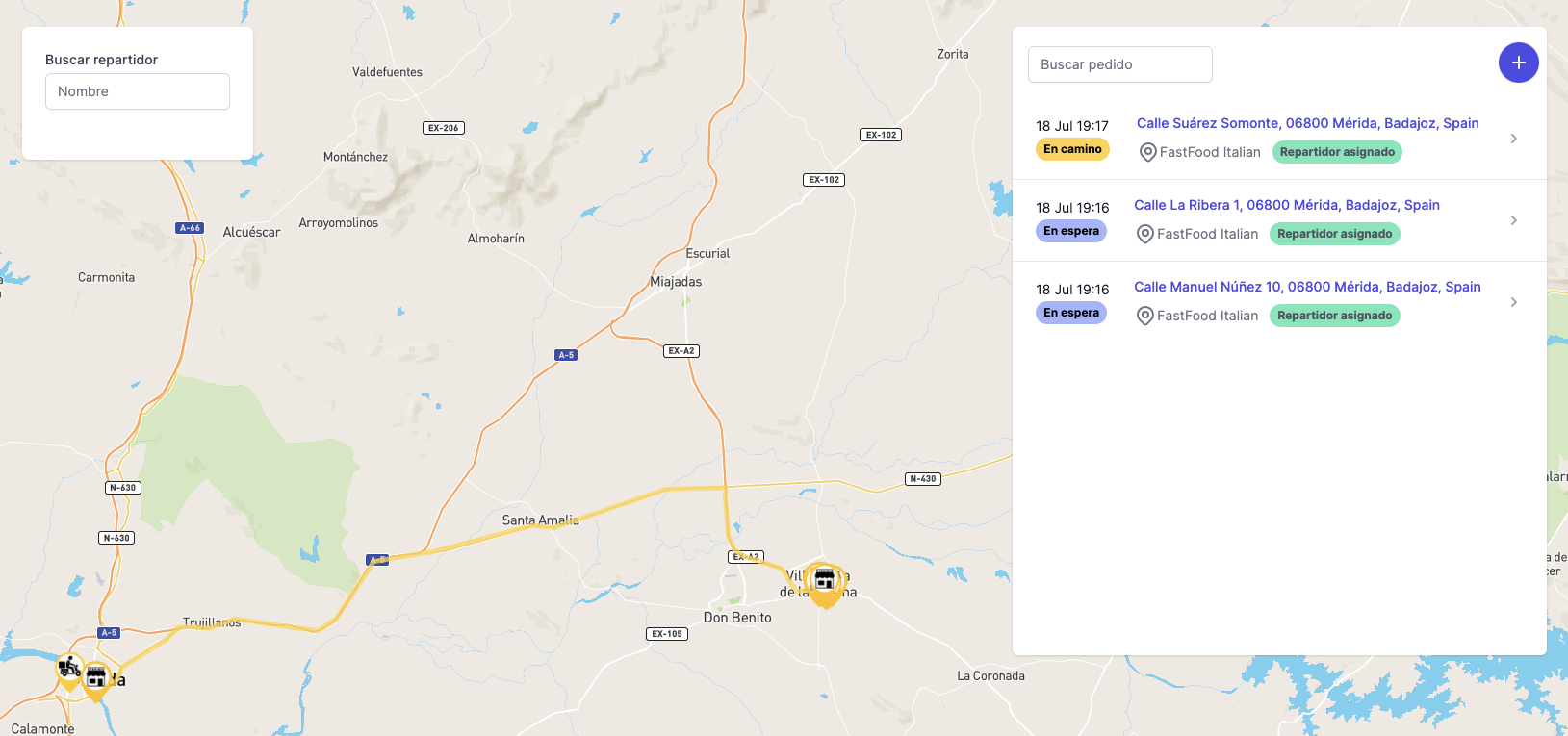Click En espera badge of Manuel Núñez order
This screenshot has height=736, width=1568.
coord(1071,313)
